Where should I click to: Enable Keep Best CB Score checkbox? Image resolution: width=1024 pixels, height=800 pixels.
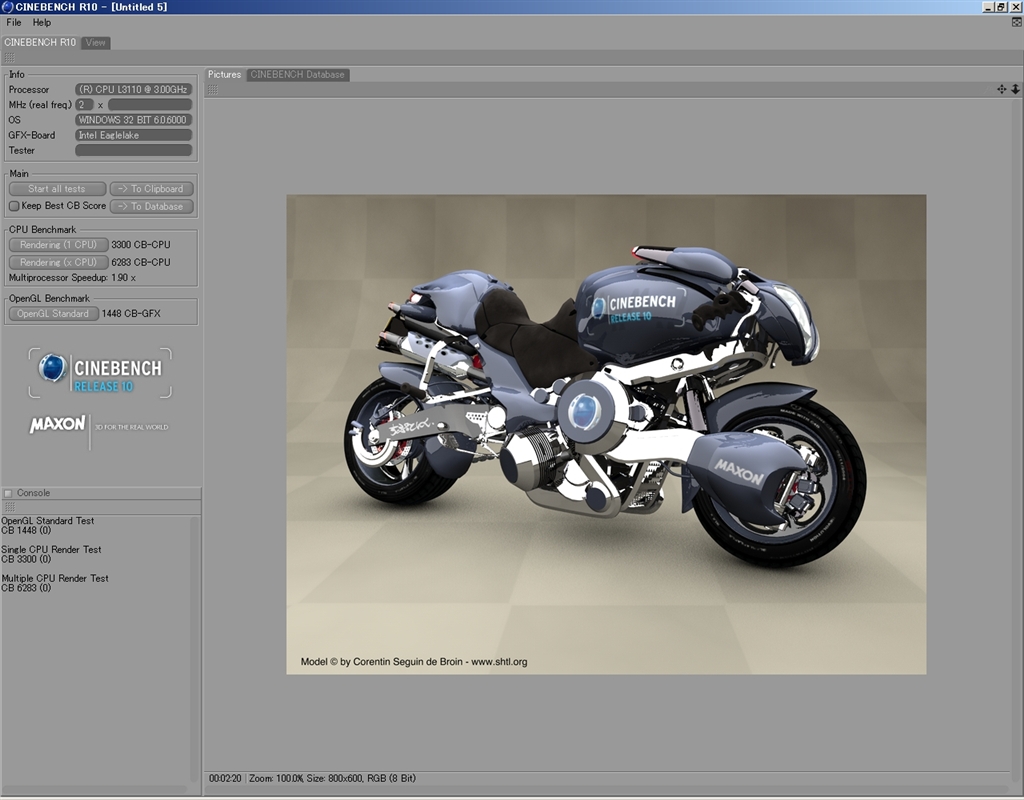point(14,206)
